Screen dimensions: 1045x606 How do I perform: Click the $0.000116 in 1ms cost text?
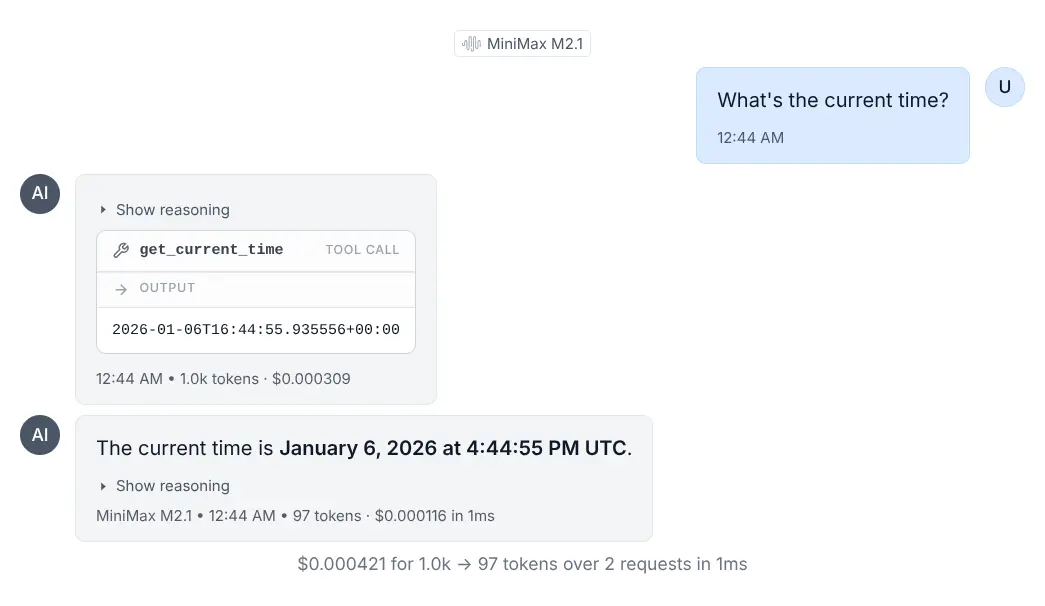[435, 516]
